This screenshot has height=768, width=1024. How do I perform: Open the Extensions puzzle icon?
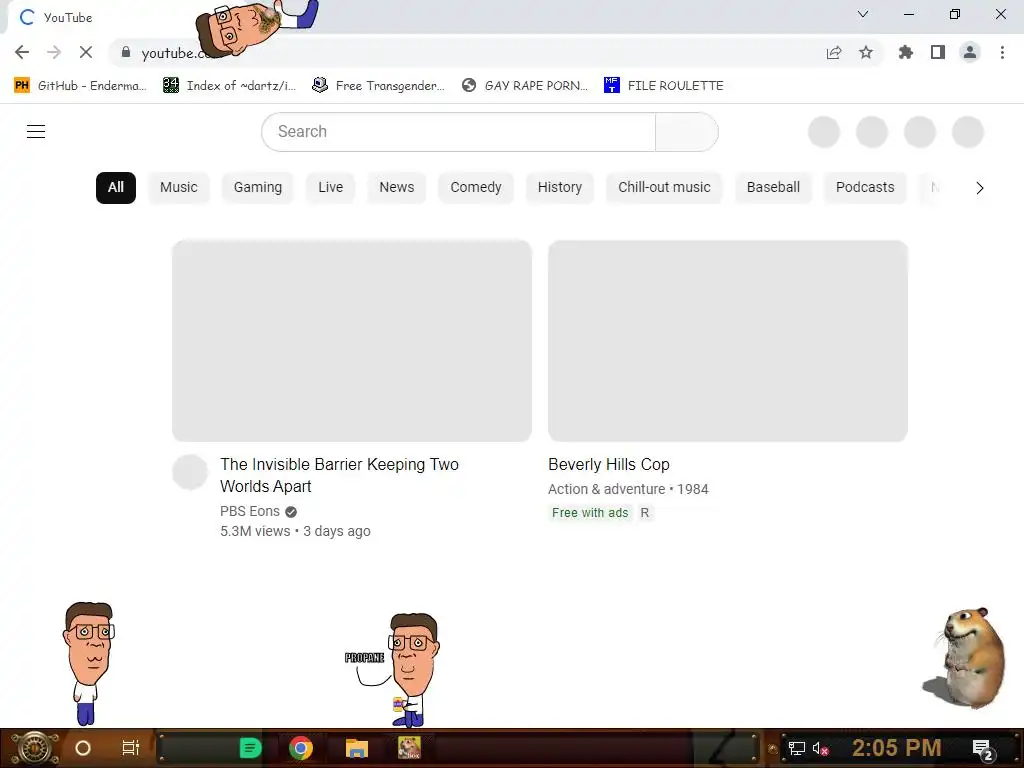pos(906,52)
